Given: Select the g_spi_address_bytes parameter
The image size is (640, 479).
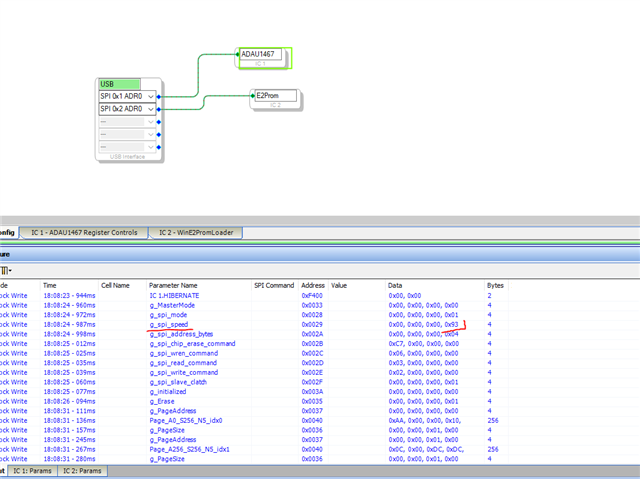Looking at the screenshot, I should (181, 334).
